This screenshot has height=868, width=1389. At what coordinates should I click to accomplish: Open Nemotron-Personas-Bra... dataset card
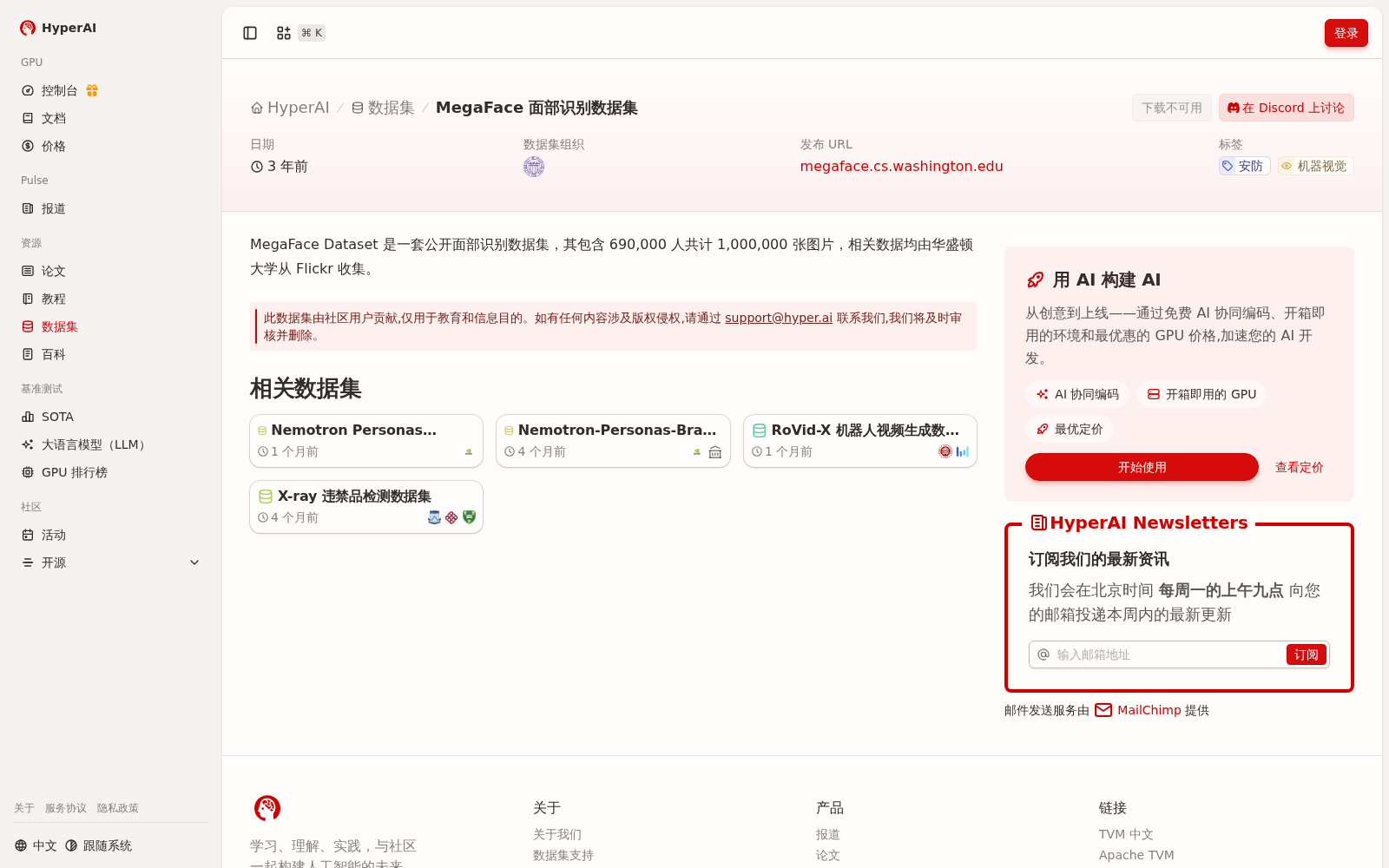[x=613, y=441]
